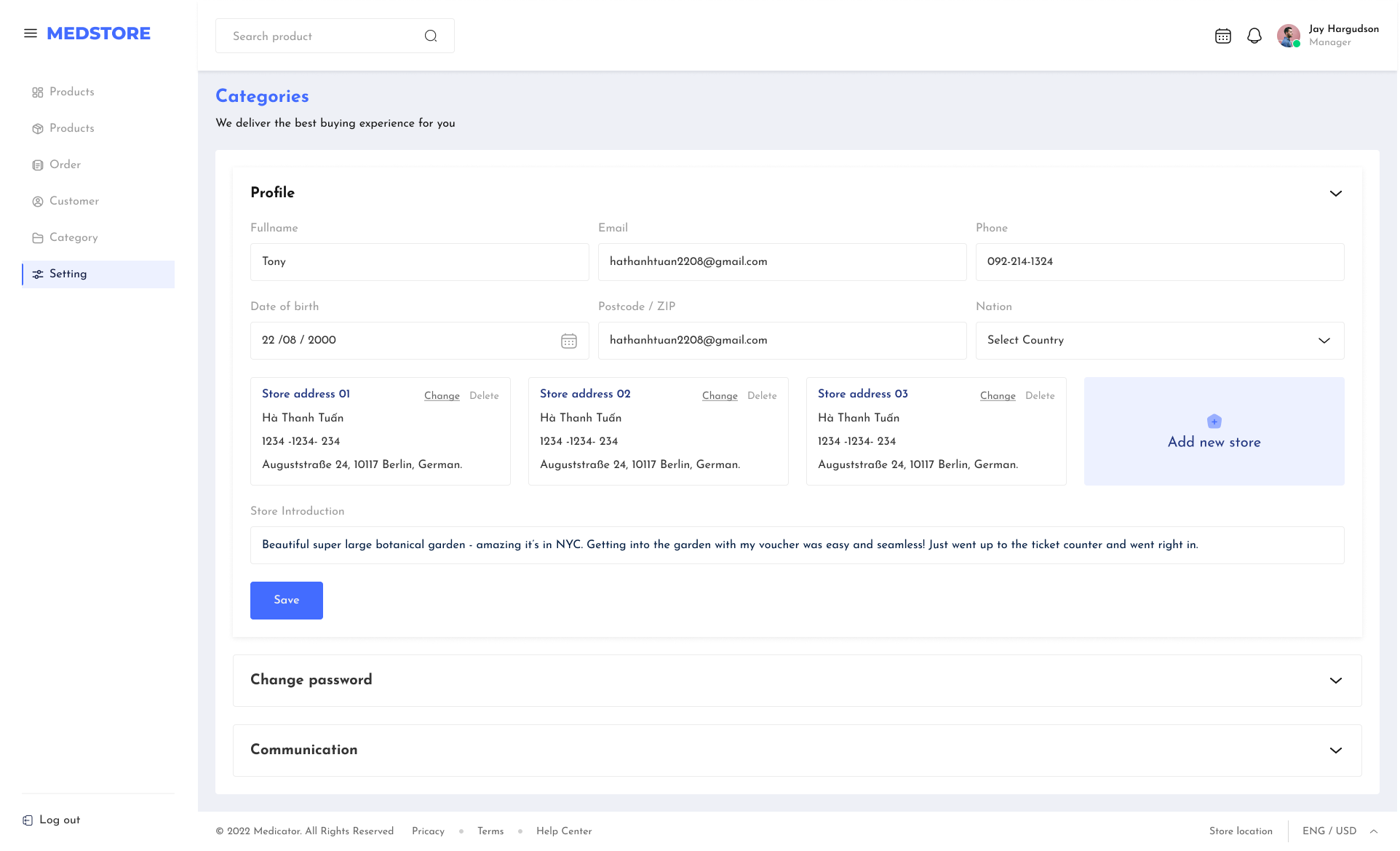Go to Customer in sidebar
This screenshot has height=851, width=1400.
(x=73, y=202)
